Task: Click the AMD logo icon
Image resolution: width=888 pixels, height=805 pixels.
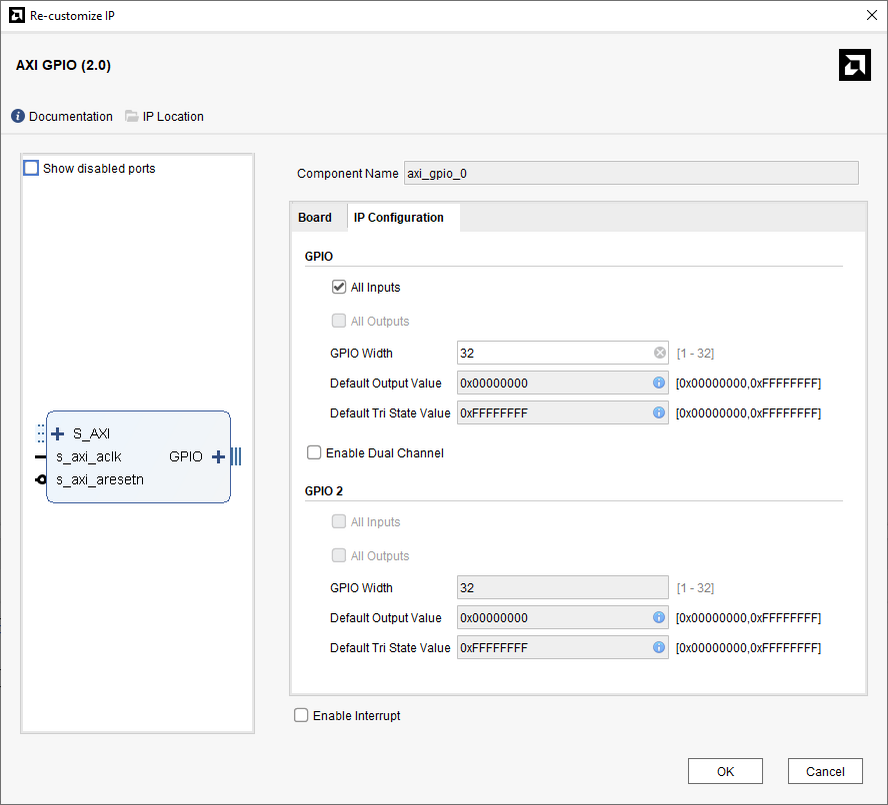Action: 854,65
